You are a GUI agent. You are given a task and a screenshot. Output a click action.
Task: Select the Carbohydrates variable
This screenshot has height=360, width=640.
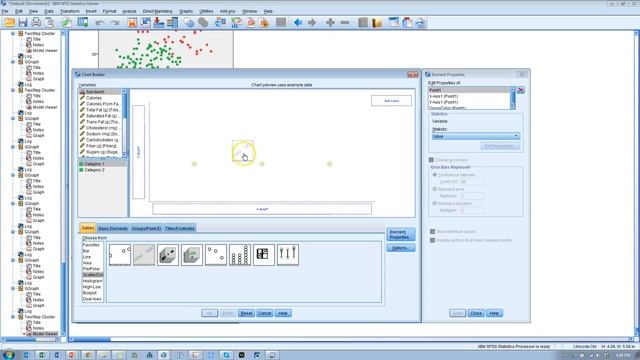[100, 140]
